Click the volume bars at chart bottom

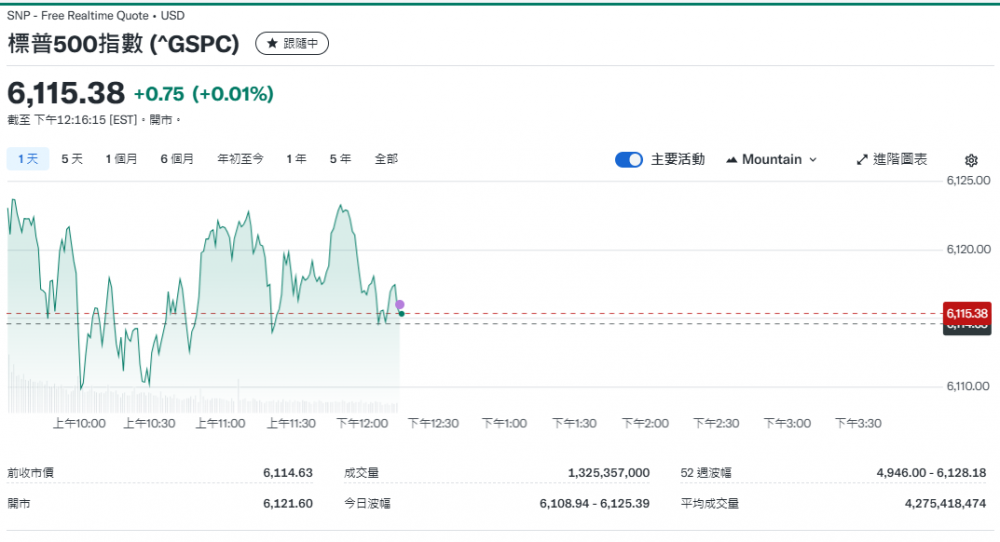tap(200, 402)
